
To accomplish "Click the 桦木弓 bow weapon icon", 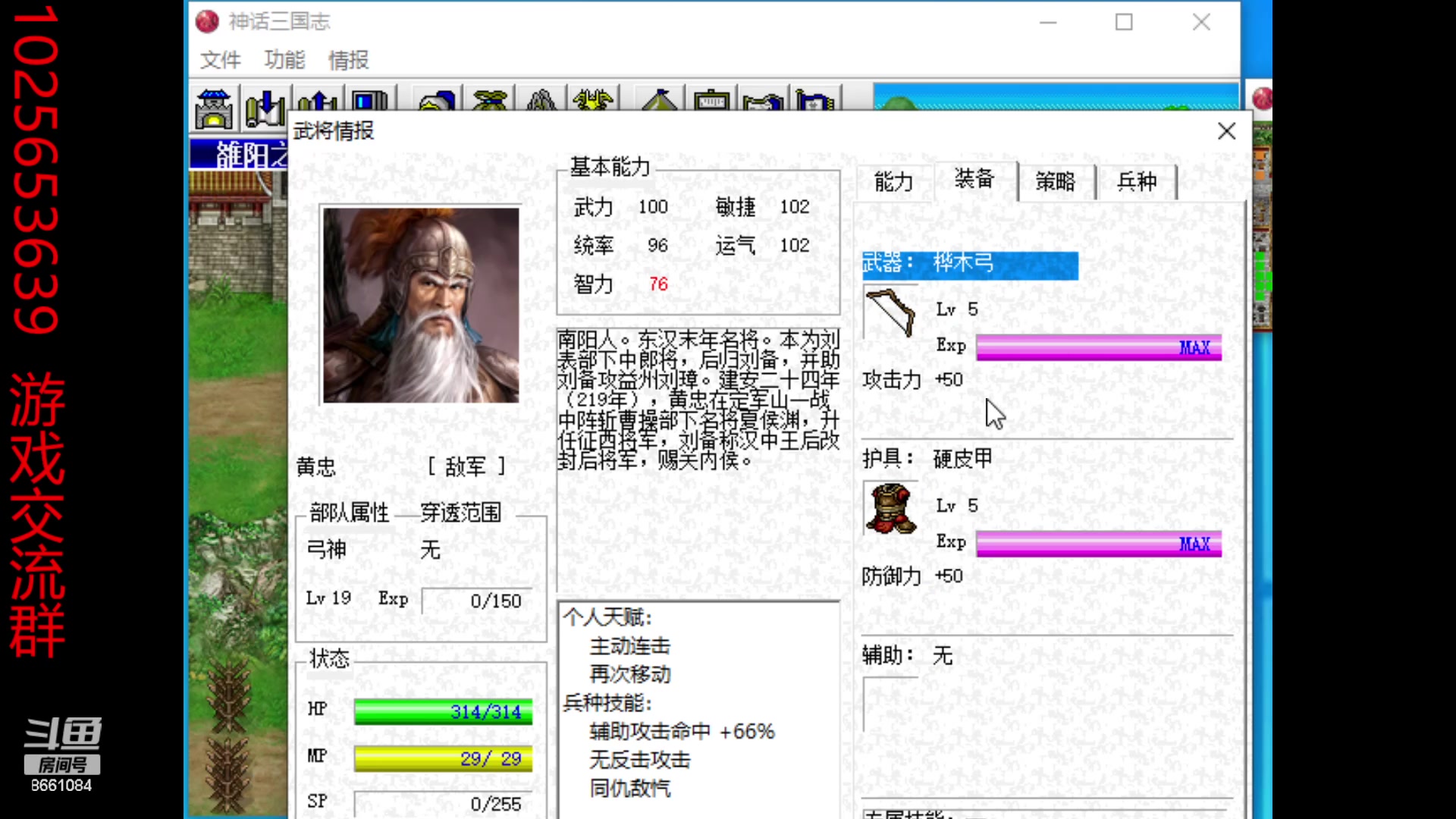I will (891, 312).
